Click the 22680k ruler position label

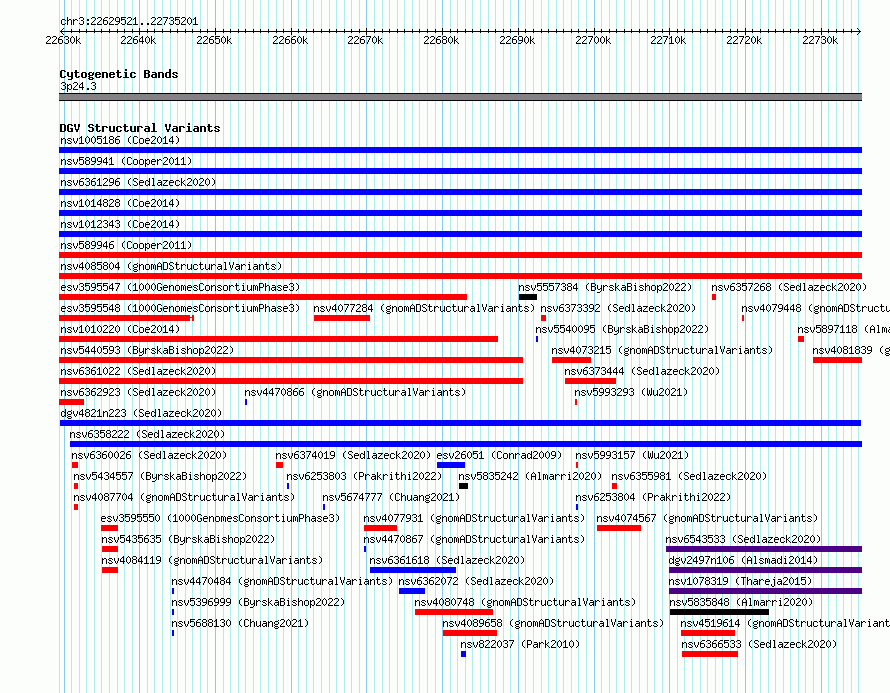[x=441, y=41]
